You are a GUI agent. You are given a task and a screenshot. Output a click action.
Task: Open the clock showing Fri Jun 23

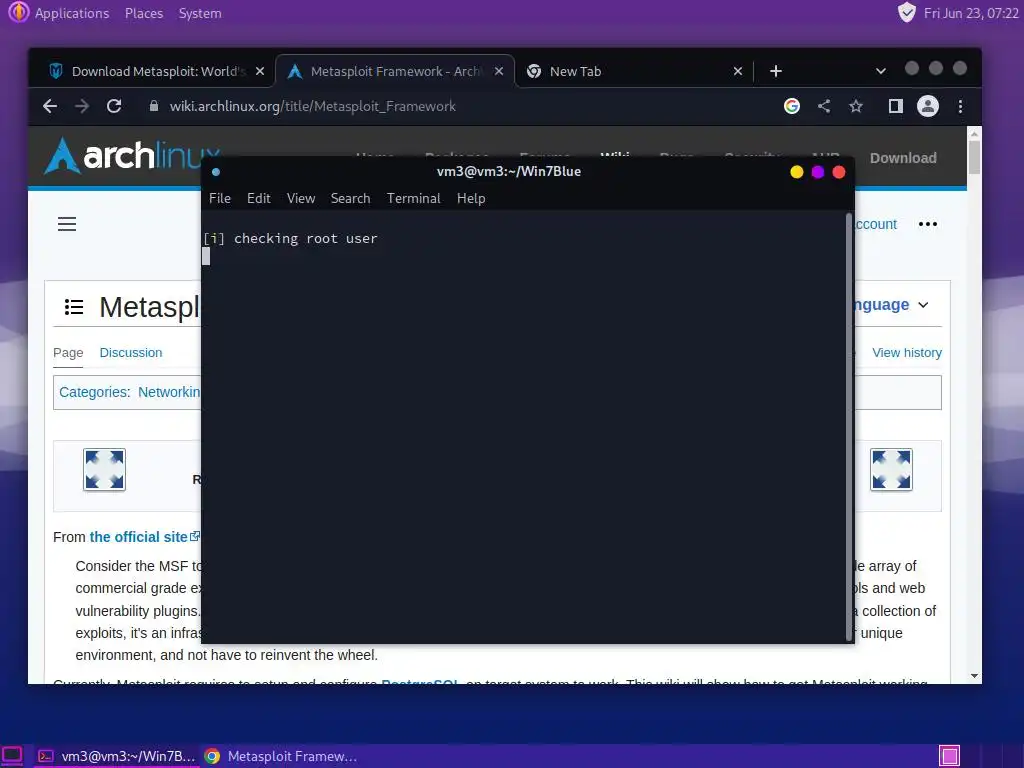971,13
